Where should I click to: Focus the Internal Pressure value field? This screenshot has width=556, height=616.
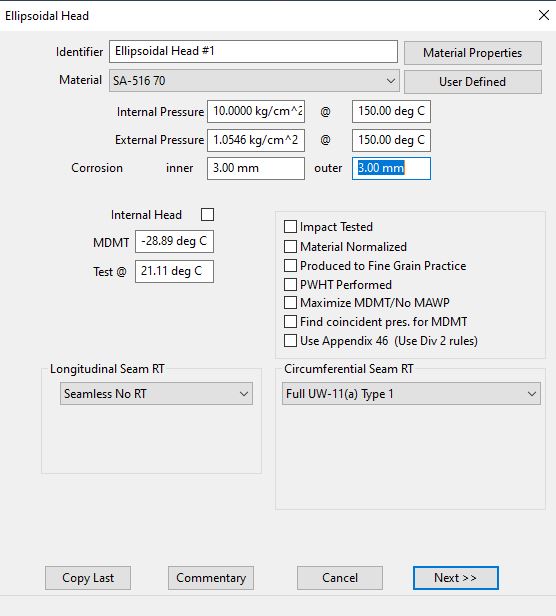(256, 112)
